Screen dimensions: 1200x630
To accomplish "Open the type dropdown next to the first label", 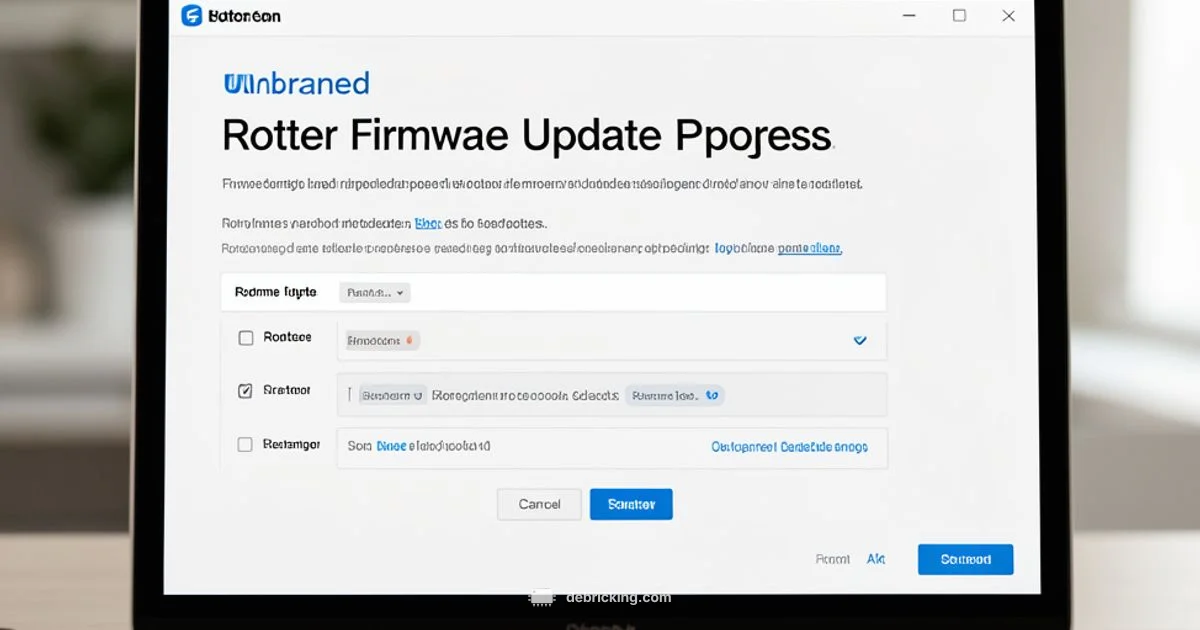I will [373, 292].
